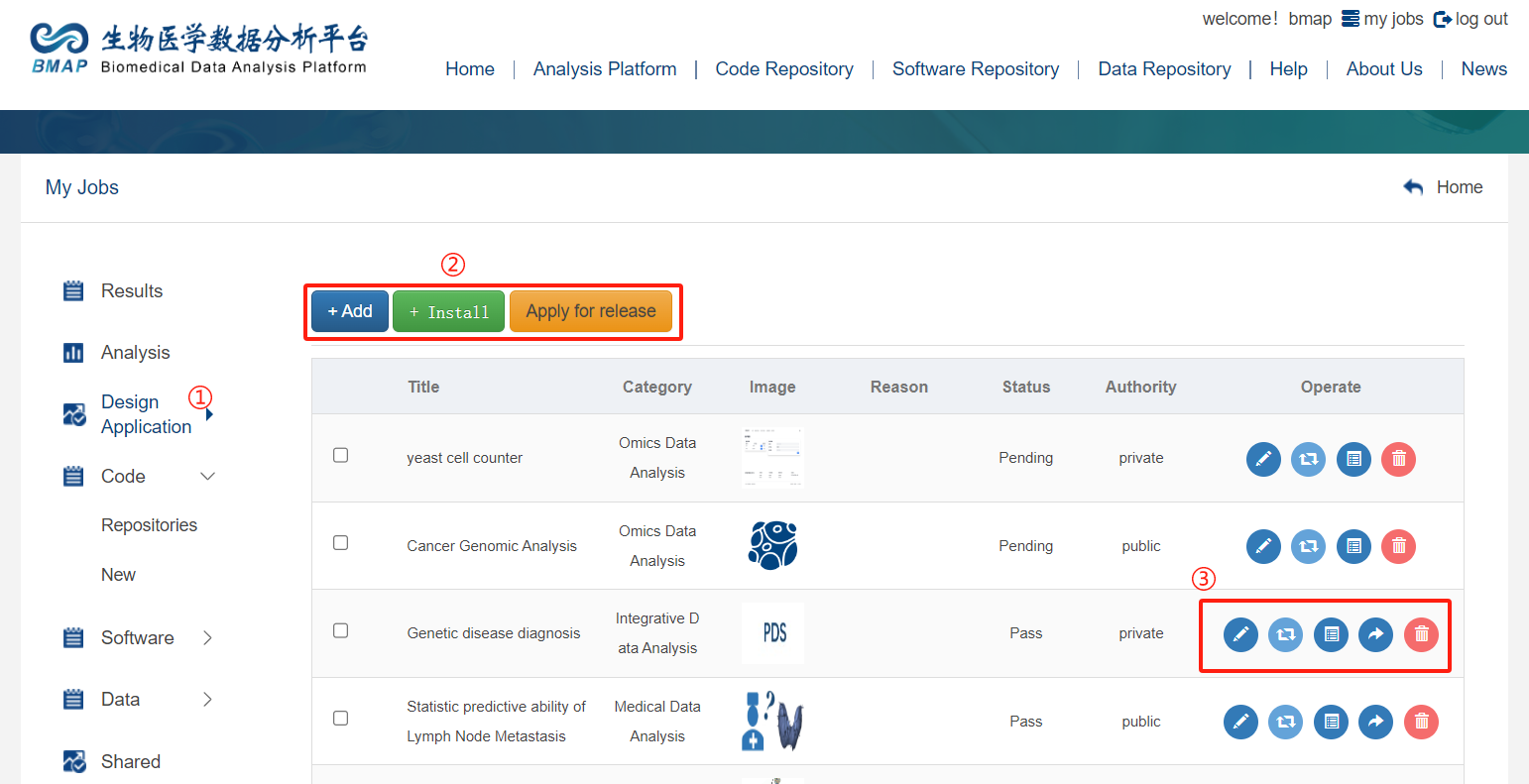Click the title 'Genetic disease diagnosis'
1529x784 pixels.
[x=494, y=633]
